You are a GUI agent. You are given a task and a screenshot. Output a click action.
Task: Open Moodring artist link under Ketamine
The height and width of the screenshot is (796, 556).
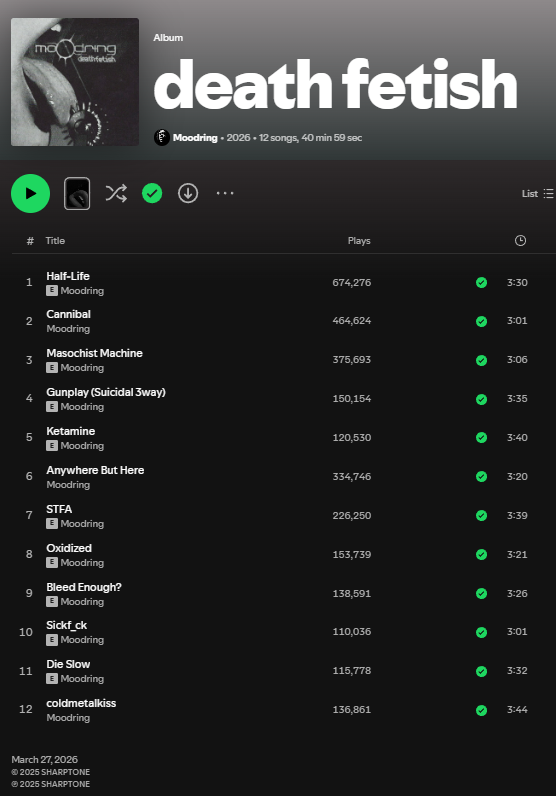pos(82,446)
